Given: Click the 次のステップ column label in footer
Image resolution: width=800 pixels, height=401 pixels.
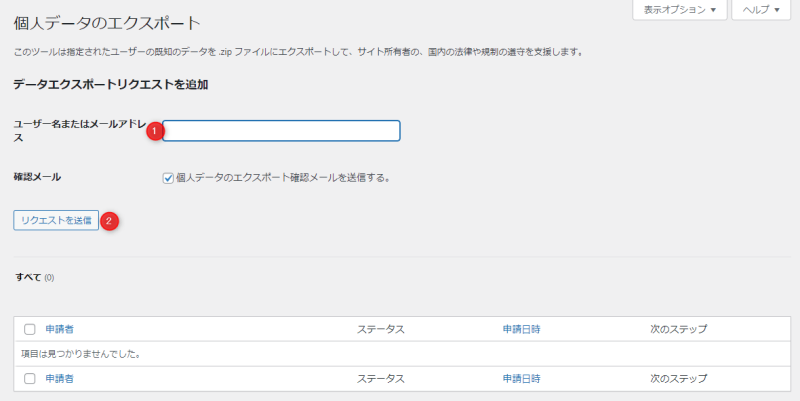Looking at the screenshot, I should [x=678, y=379].
